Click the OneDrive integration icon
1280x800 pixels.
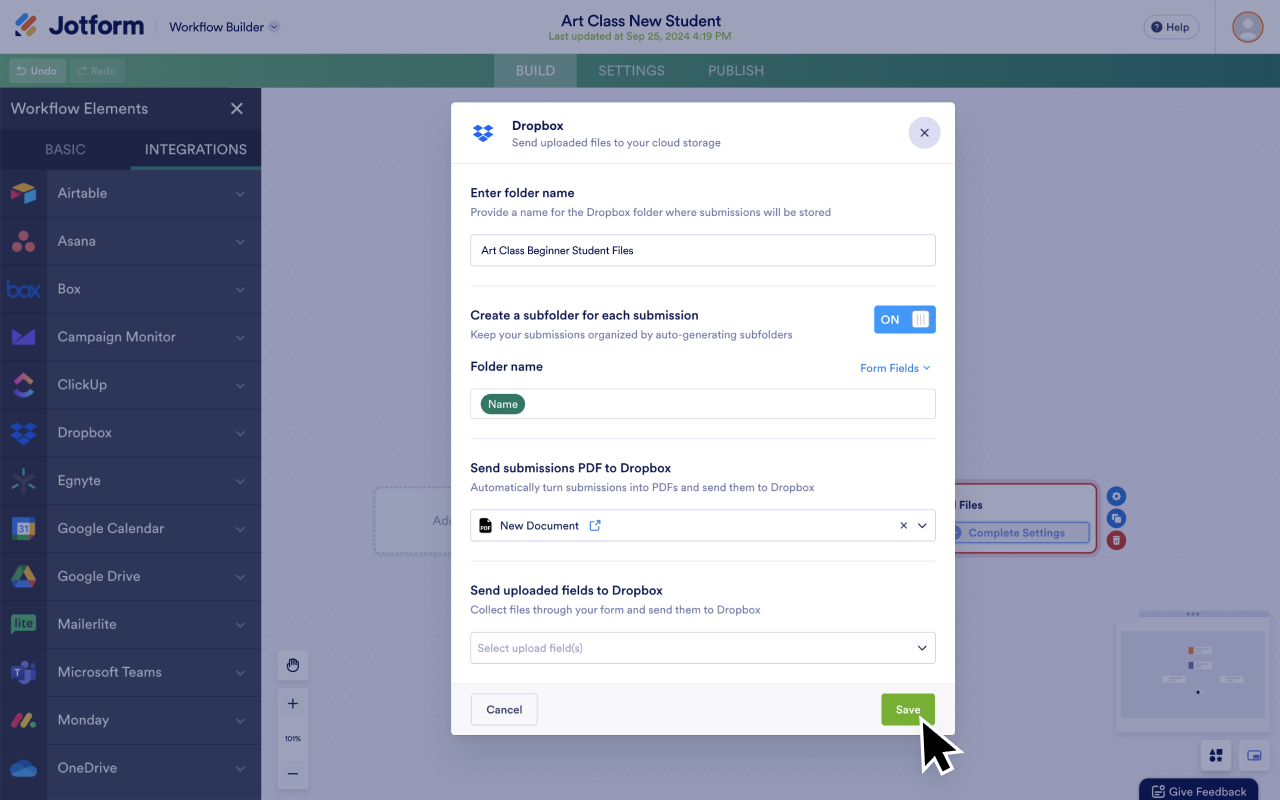[x=23, y=768]
